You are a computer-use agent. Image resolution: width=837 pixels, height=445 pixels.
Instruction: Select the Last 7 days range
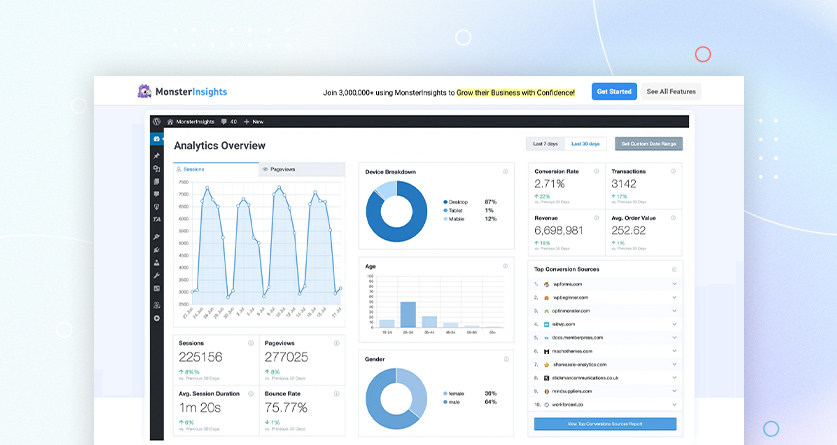pyautogui.click(x=545, y=144)
